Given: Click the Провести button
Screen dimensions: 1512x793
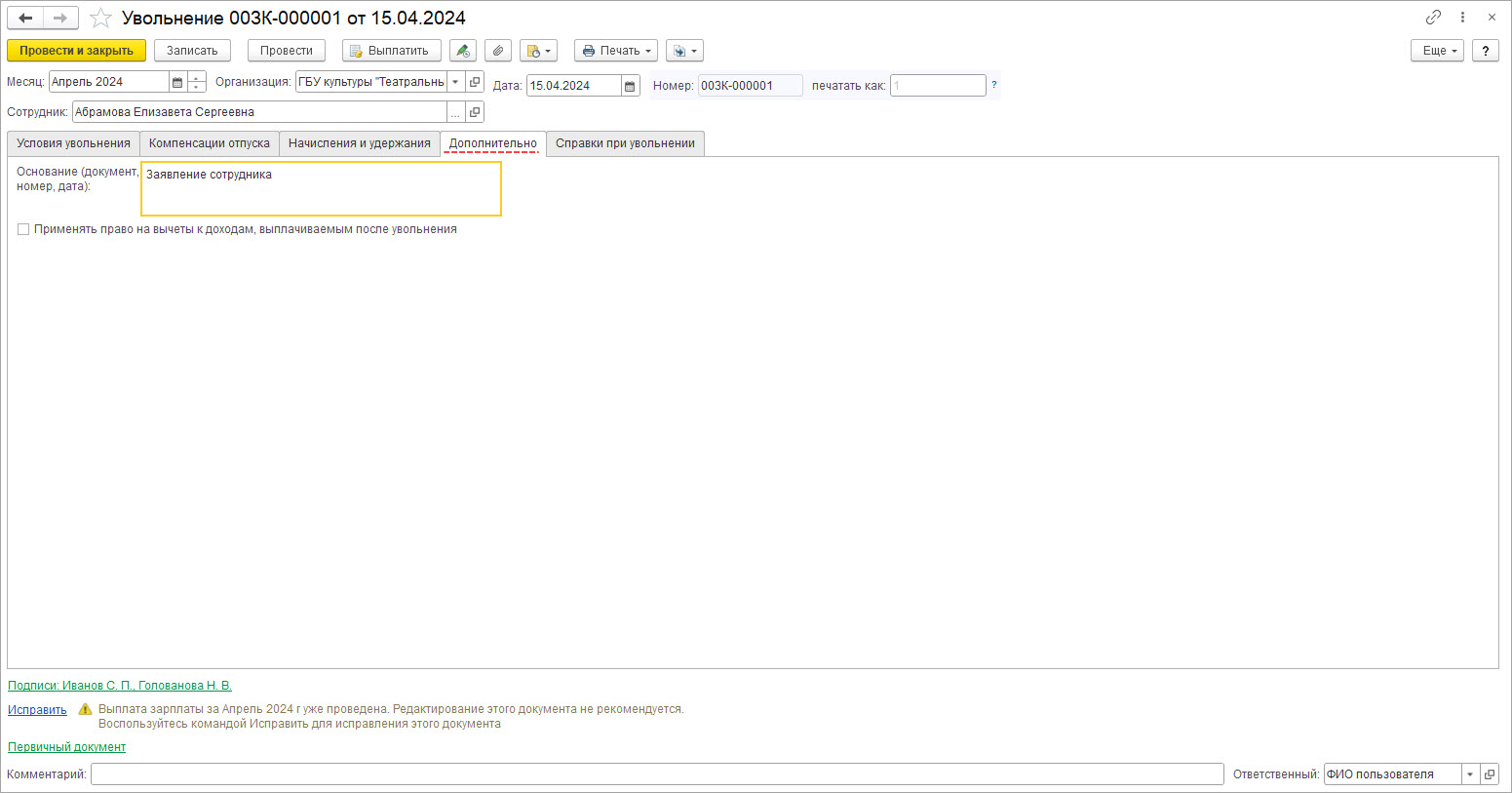Looking at the screenshot, I should coord(287,51).
